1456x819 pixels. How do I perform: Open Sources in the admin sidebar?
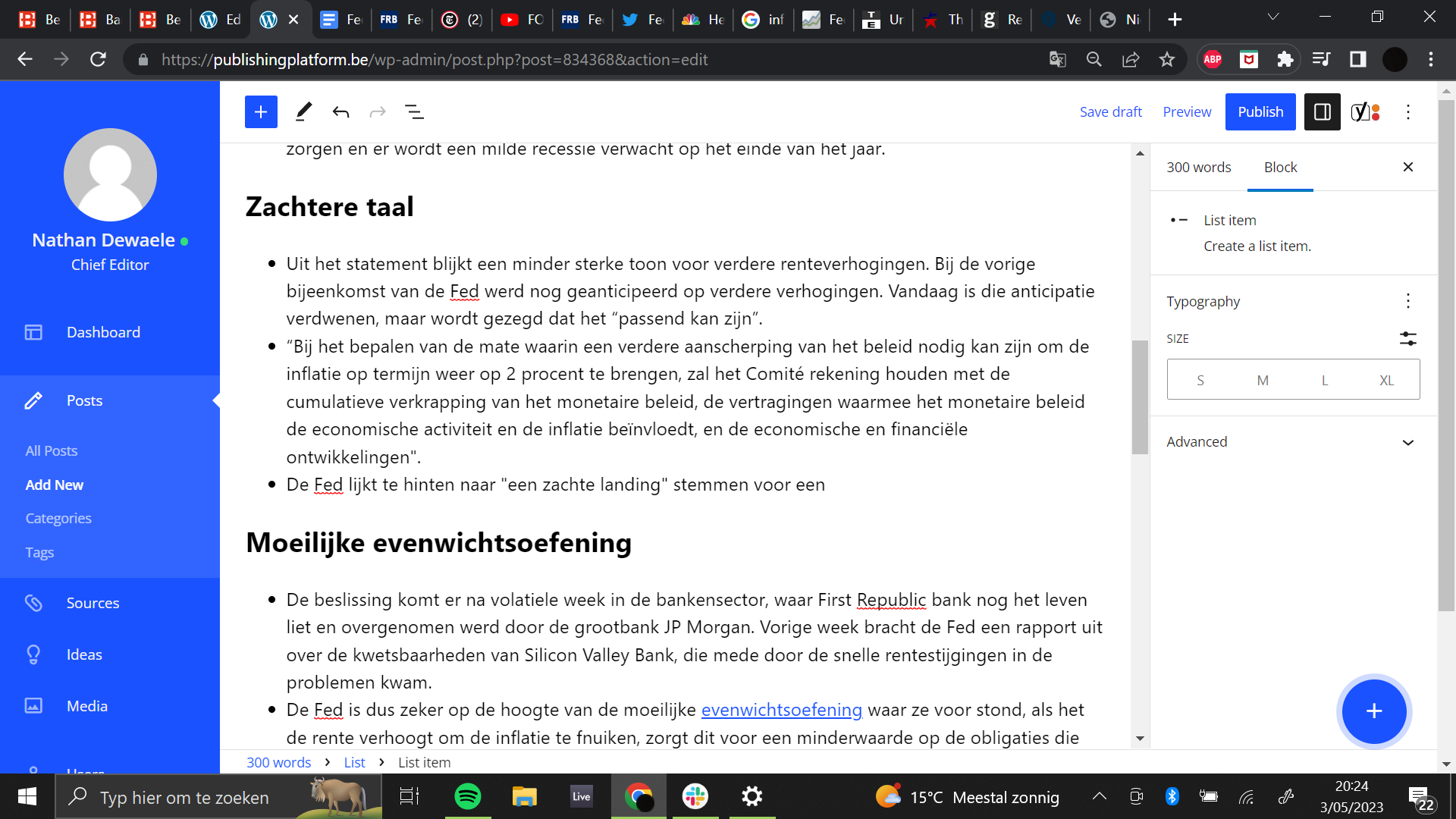[x=93, y=603]
